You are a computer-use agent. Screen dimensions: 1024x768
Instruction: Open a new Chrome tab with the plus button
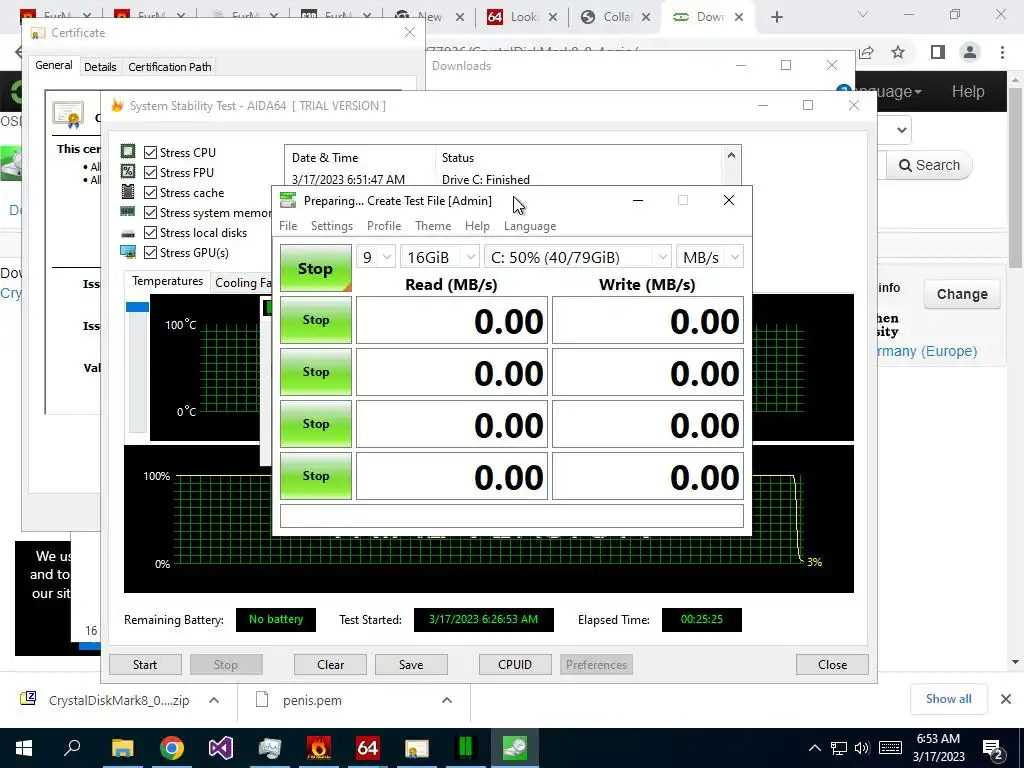coord(776,17)
